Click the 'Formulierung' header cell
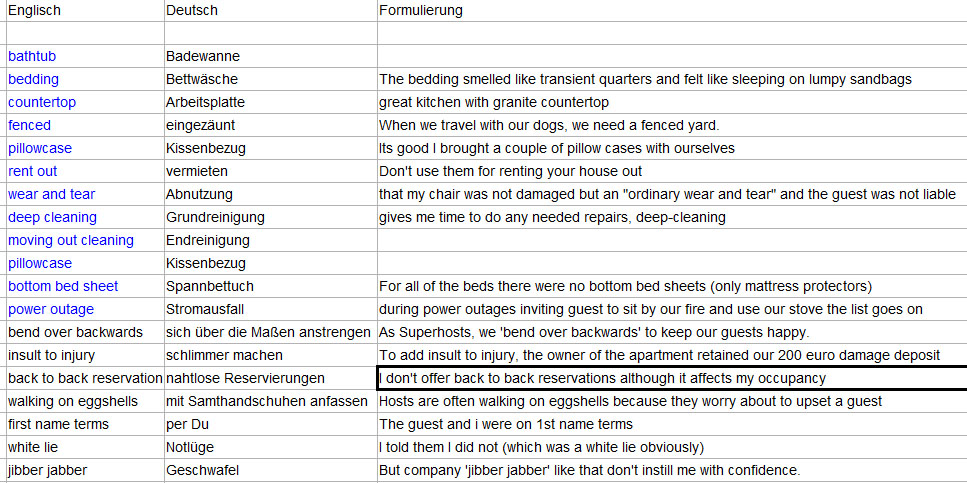 [672, 10]
